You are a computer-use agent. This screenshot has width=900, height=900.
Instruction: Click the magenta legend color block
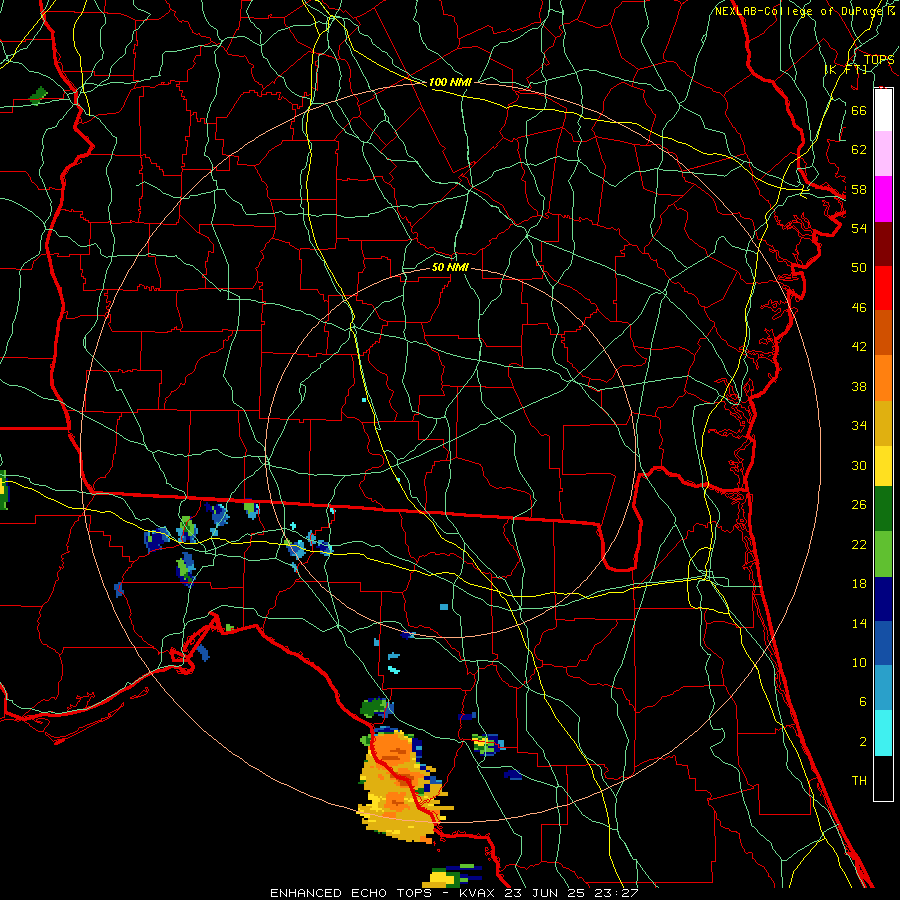coord(883,199)
